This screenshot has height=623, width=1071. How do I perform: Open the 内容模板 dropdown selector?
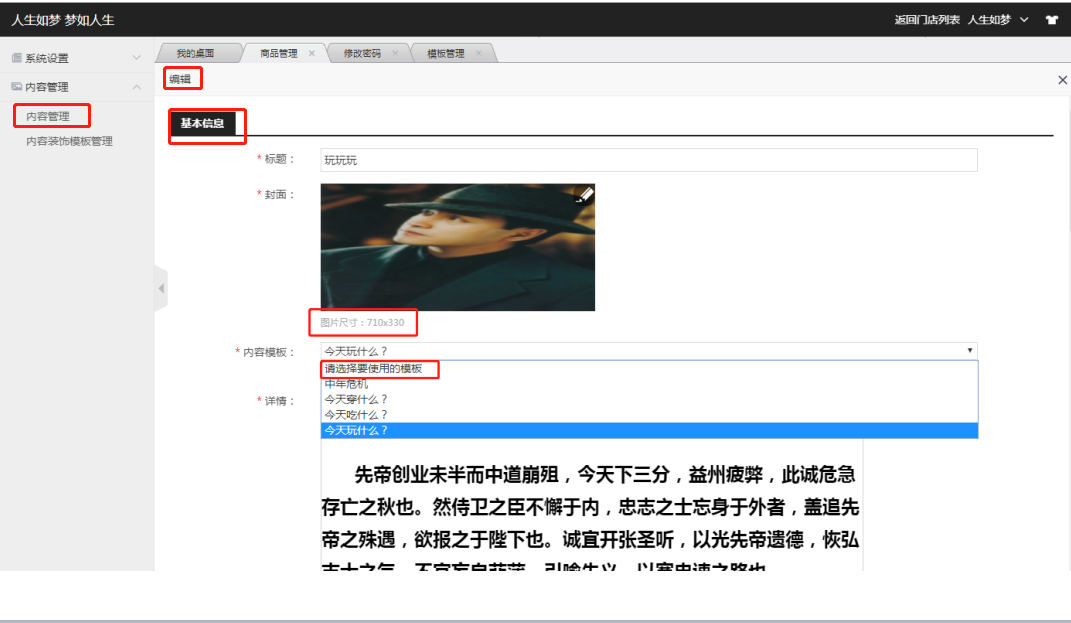pos(648,351)
